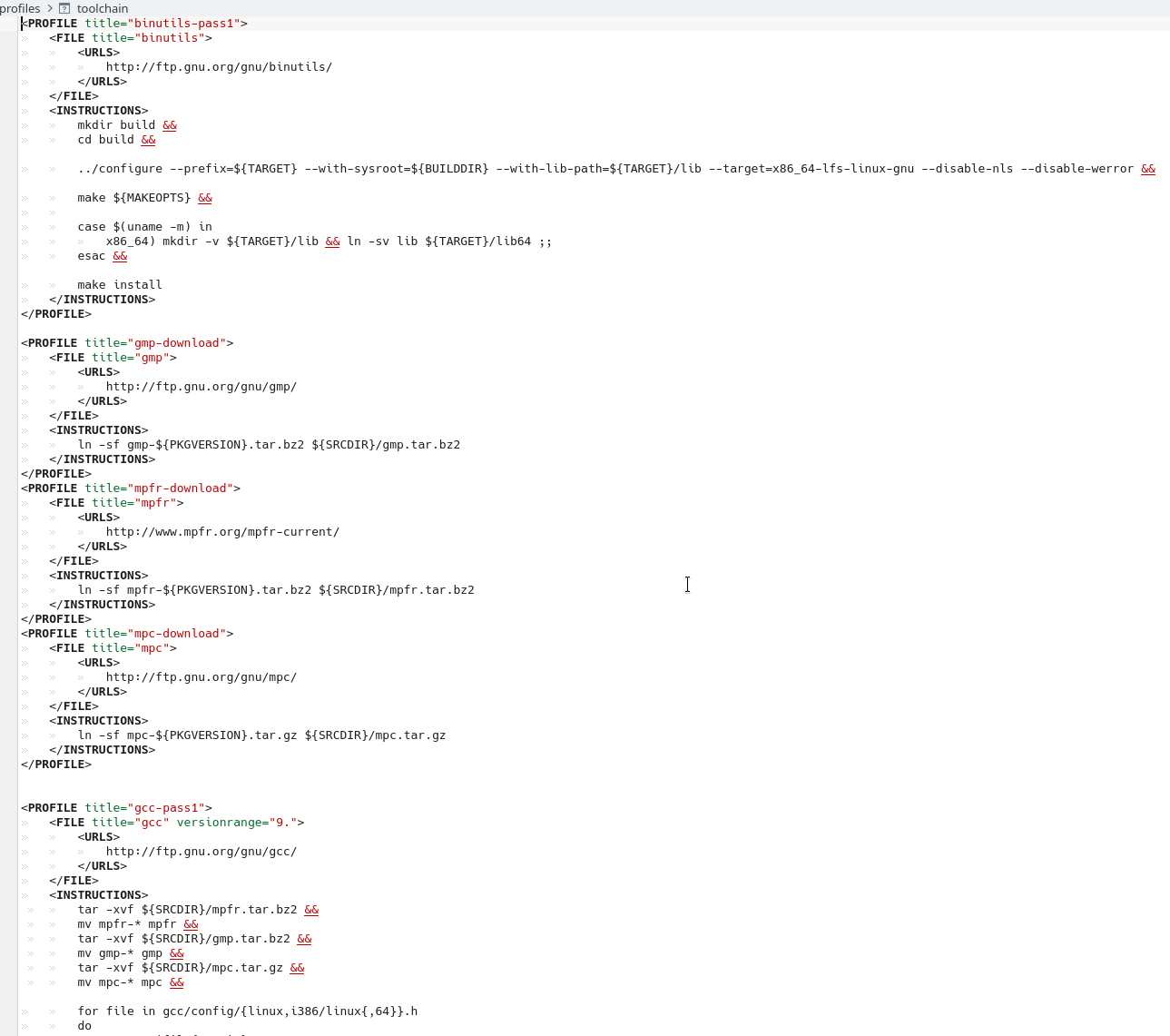
Task: Click "tar -xvf ${SRCDIR}/mpc.tar.gz &&" line
Action: point(191,968)
